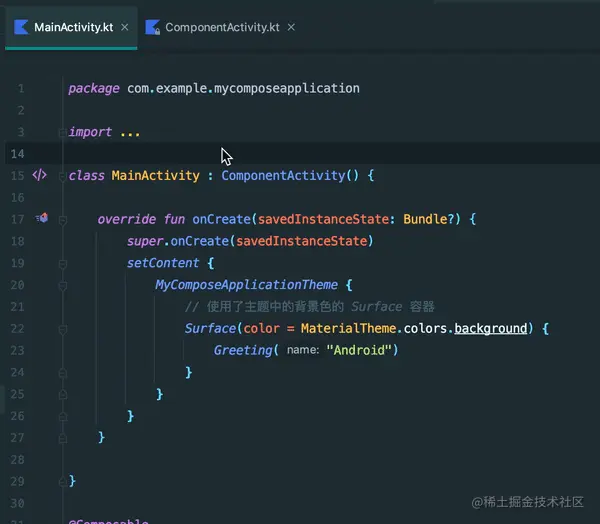Click 'Bundle?' type on line 17

coord(429,219)
